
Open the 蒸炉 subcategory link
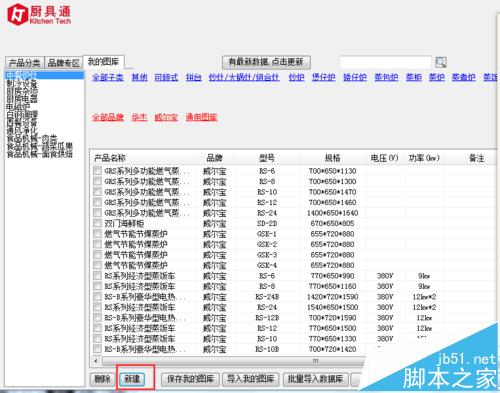point(437,77)
